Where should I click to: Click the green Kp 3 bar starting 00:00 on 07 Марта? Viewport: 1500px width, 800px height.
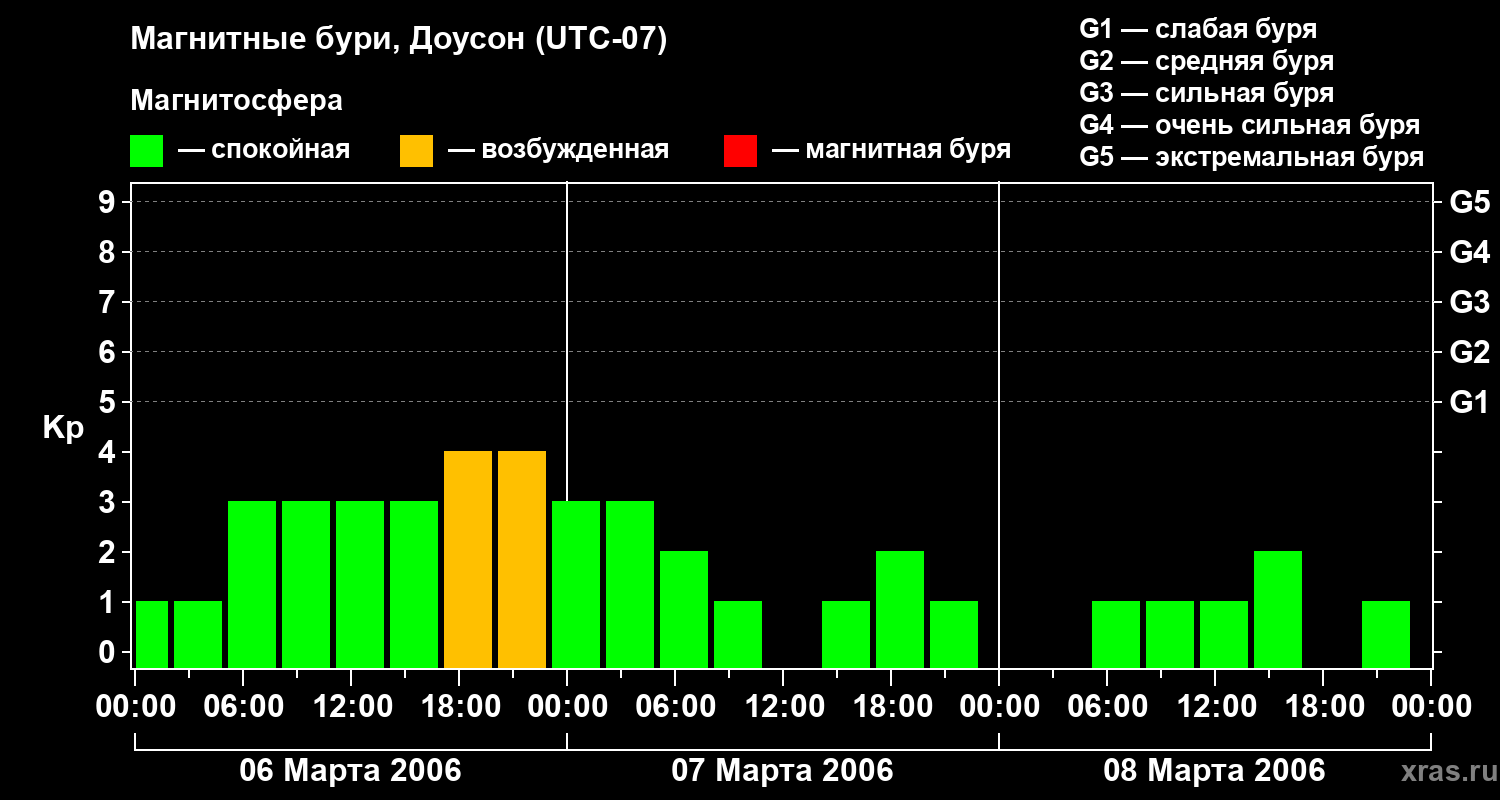[576, 584]
